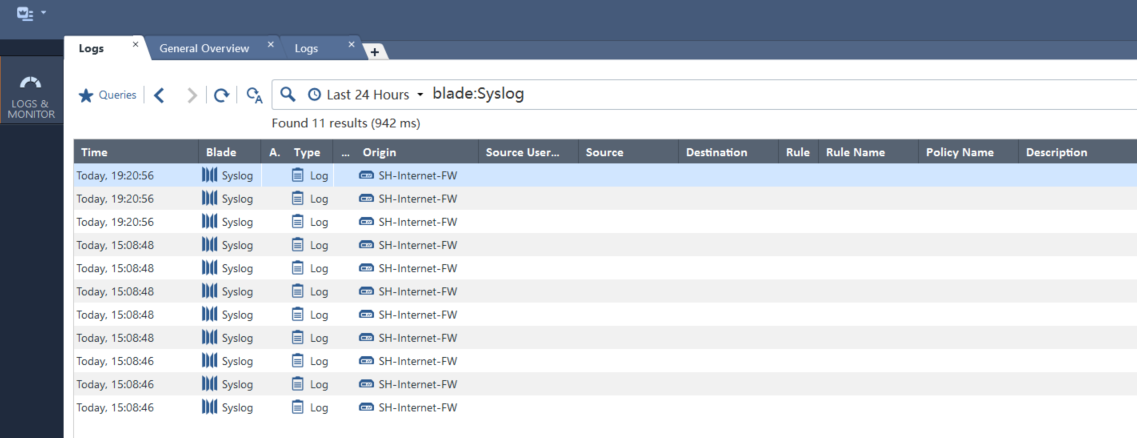This screenshot has width=1137, height=438.
Task: Switch to the second Logs tab
Action: point(306,48)
